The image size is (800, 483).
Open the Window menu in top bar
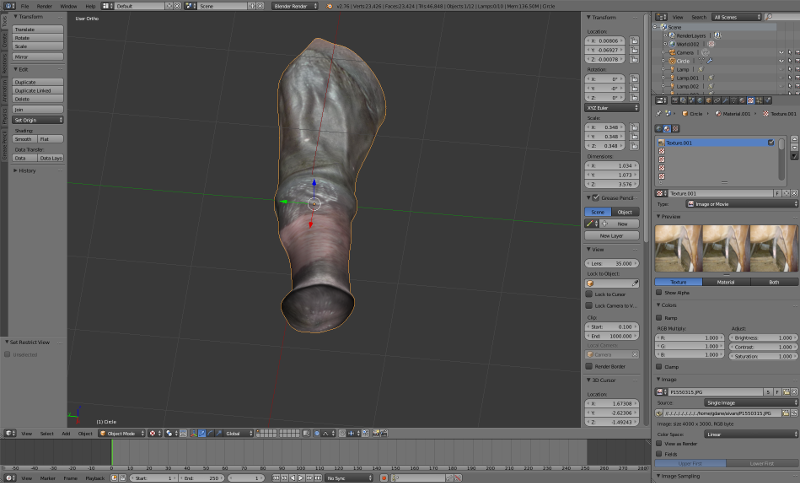click(x=67, y=6)
